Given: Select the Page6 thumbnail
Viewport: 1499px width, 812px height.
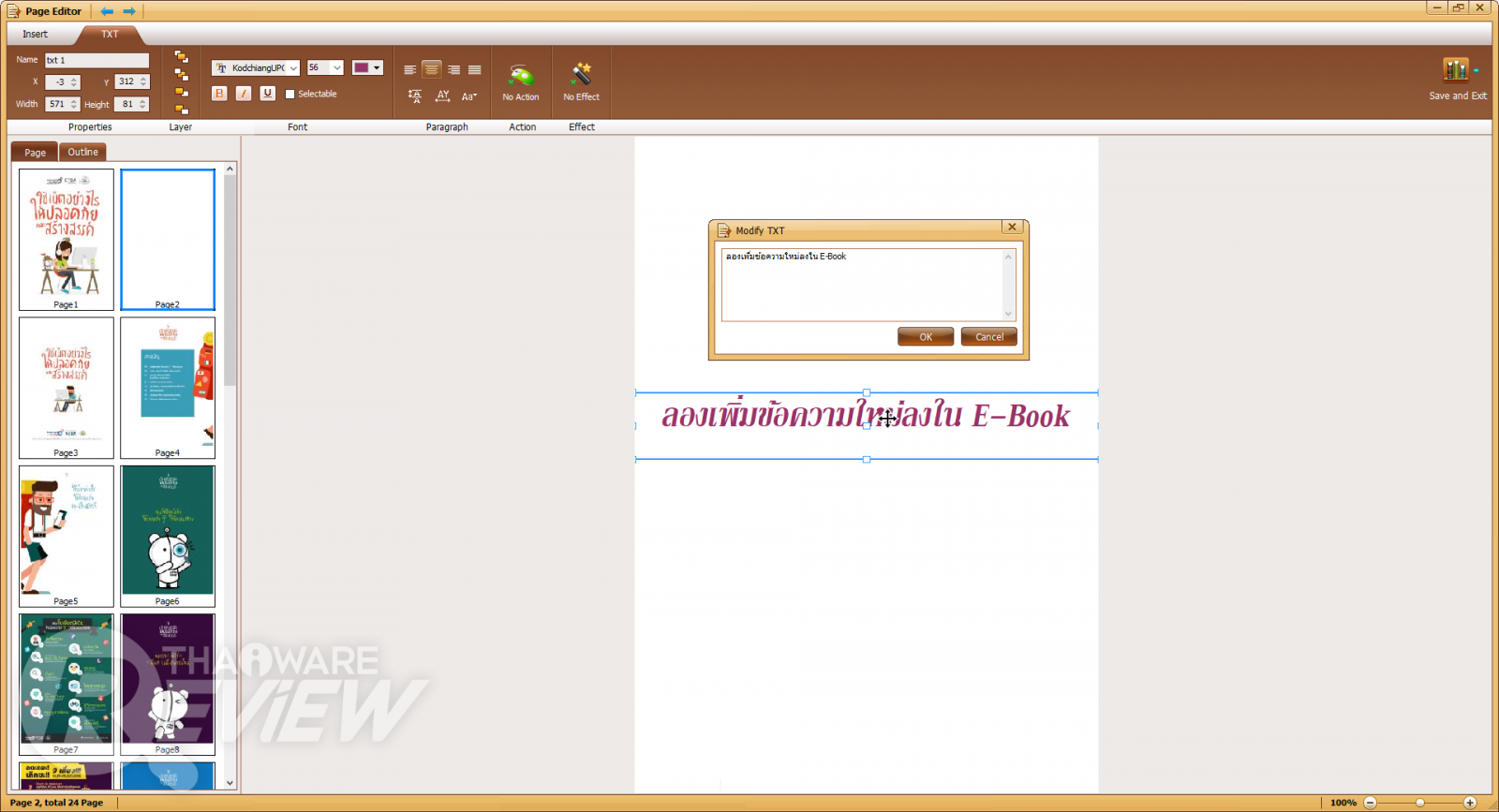Looking at the screenshot, I should point(168,537).
